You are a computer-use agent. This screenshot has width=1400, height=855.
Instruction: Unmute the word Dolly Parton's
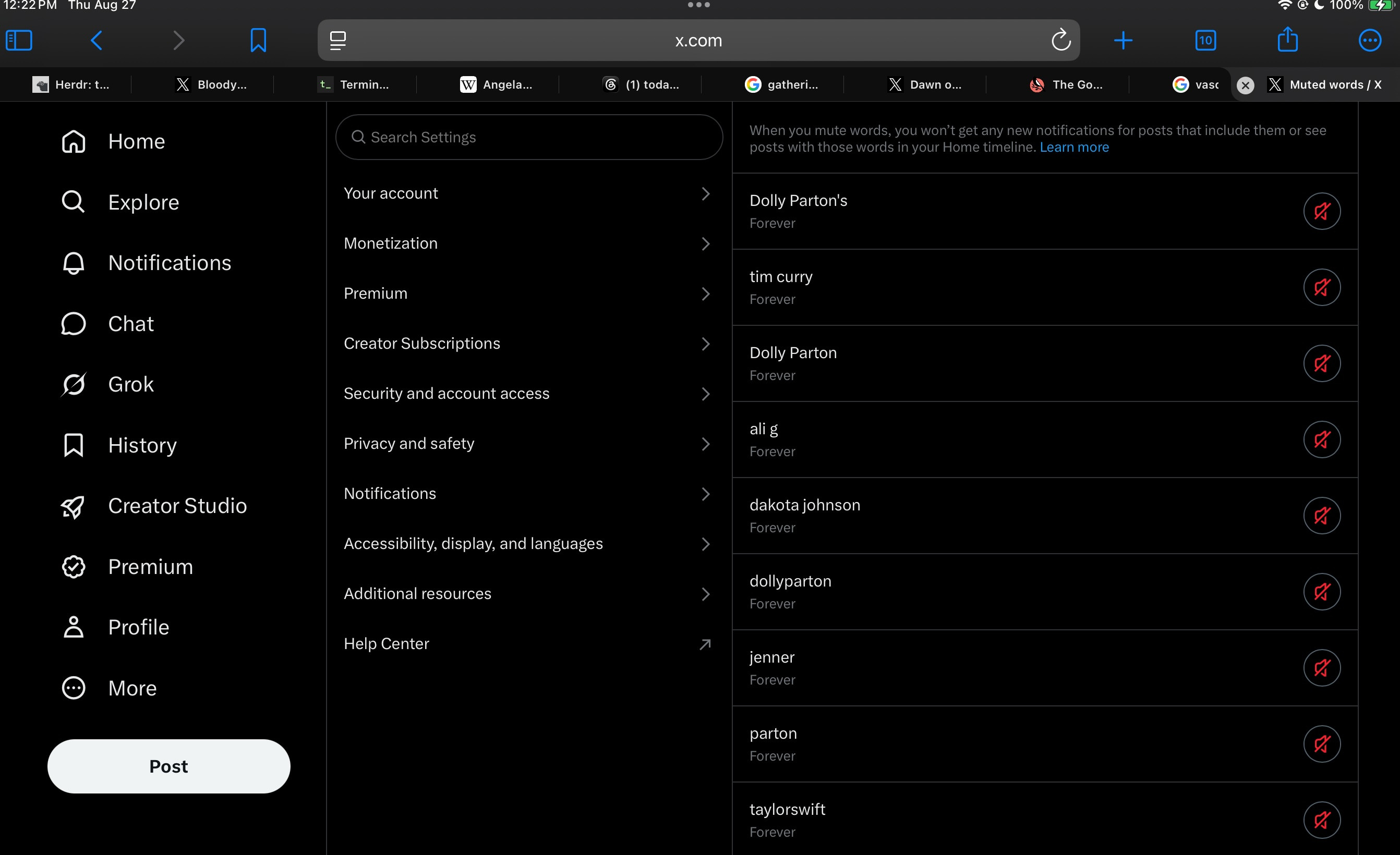coord(1322,211)
